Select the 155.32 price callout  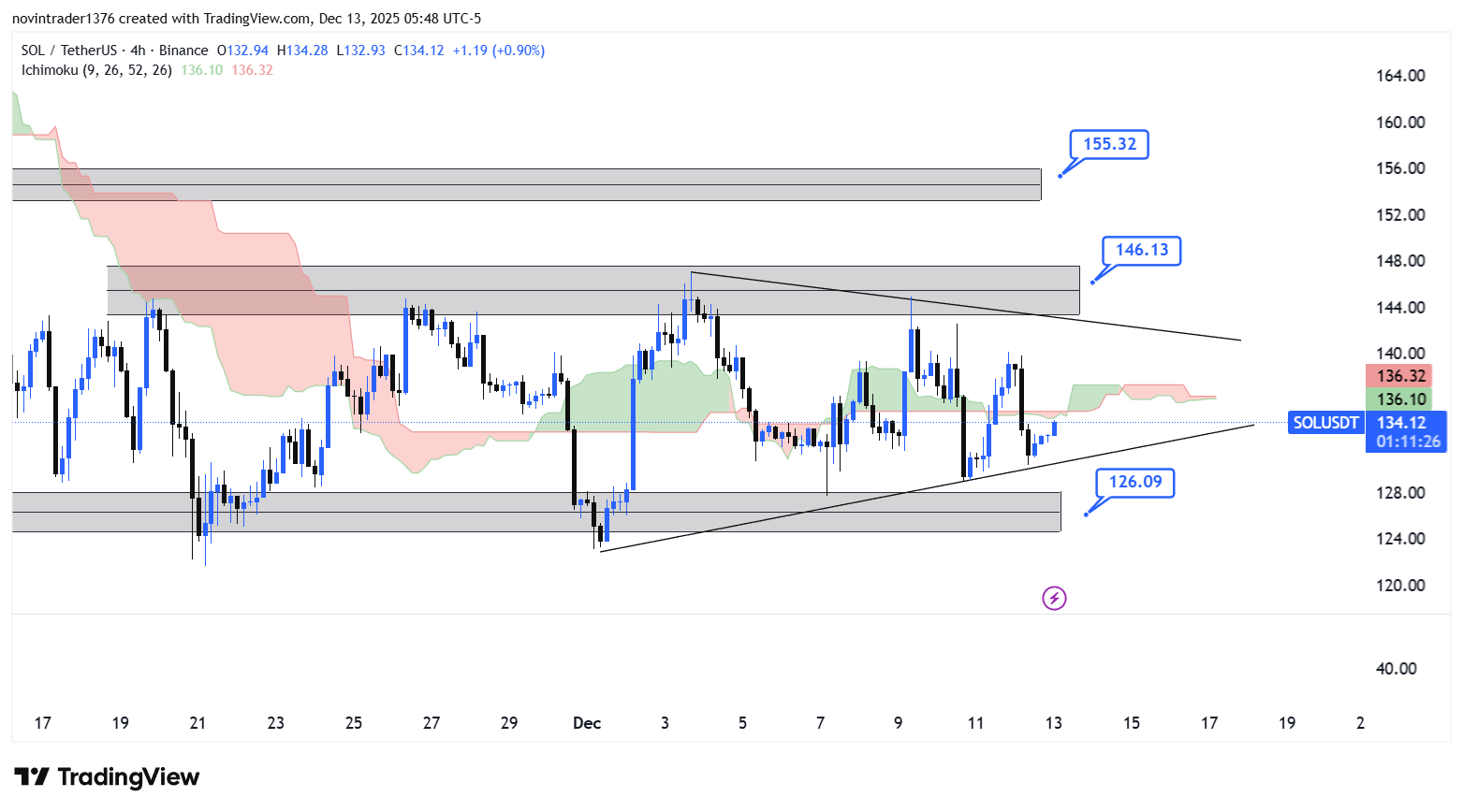pyautogui.click(x=1109, y=144)
